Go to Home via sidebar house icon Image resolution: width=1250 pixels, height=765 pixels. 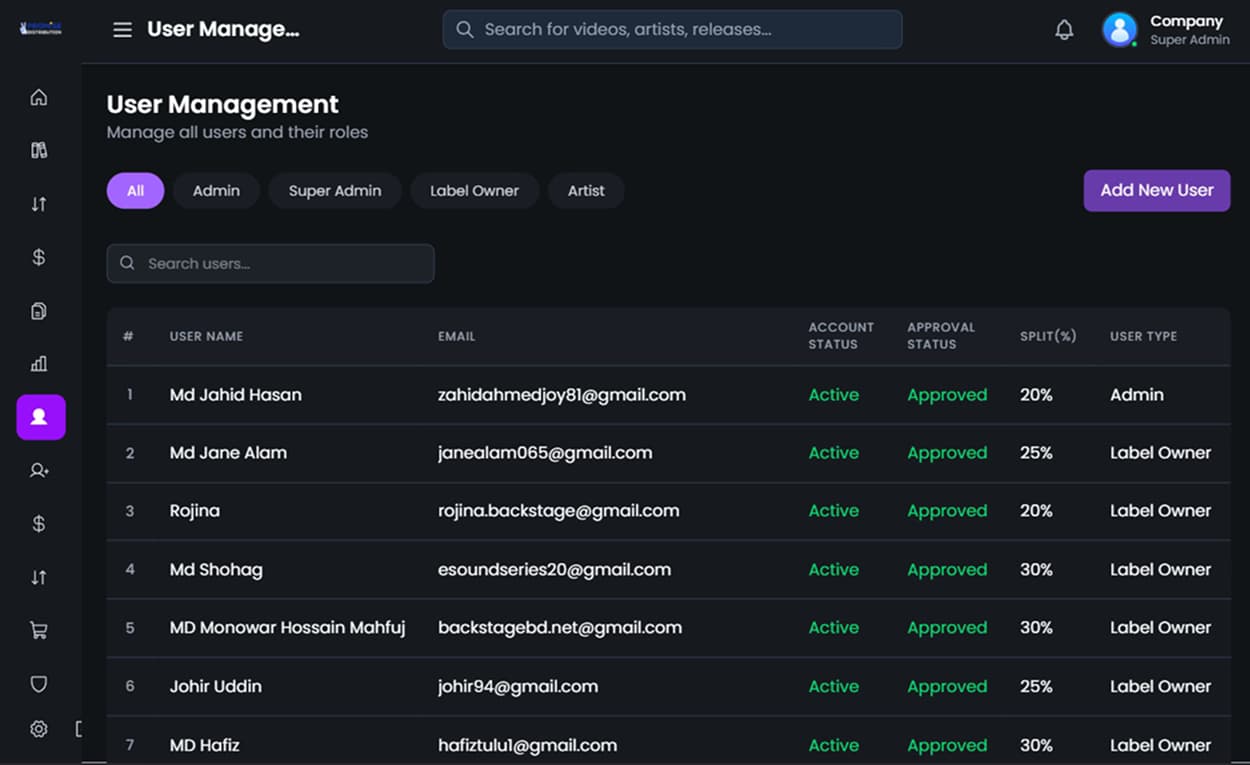pyautogui.click(x=39, y=97)
